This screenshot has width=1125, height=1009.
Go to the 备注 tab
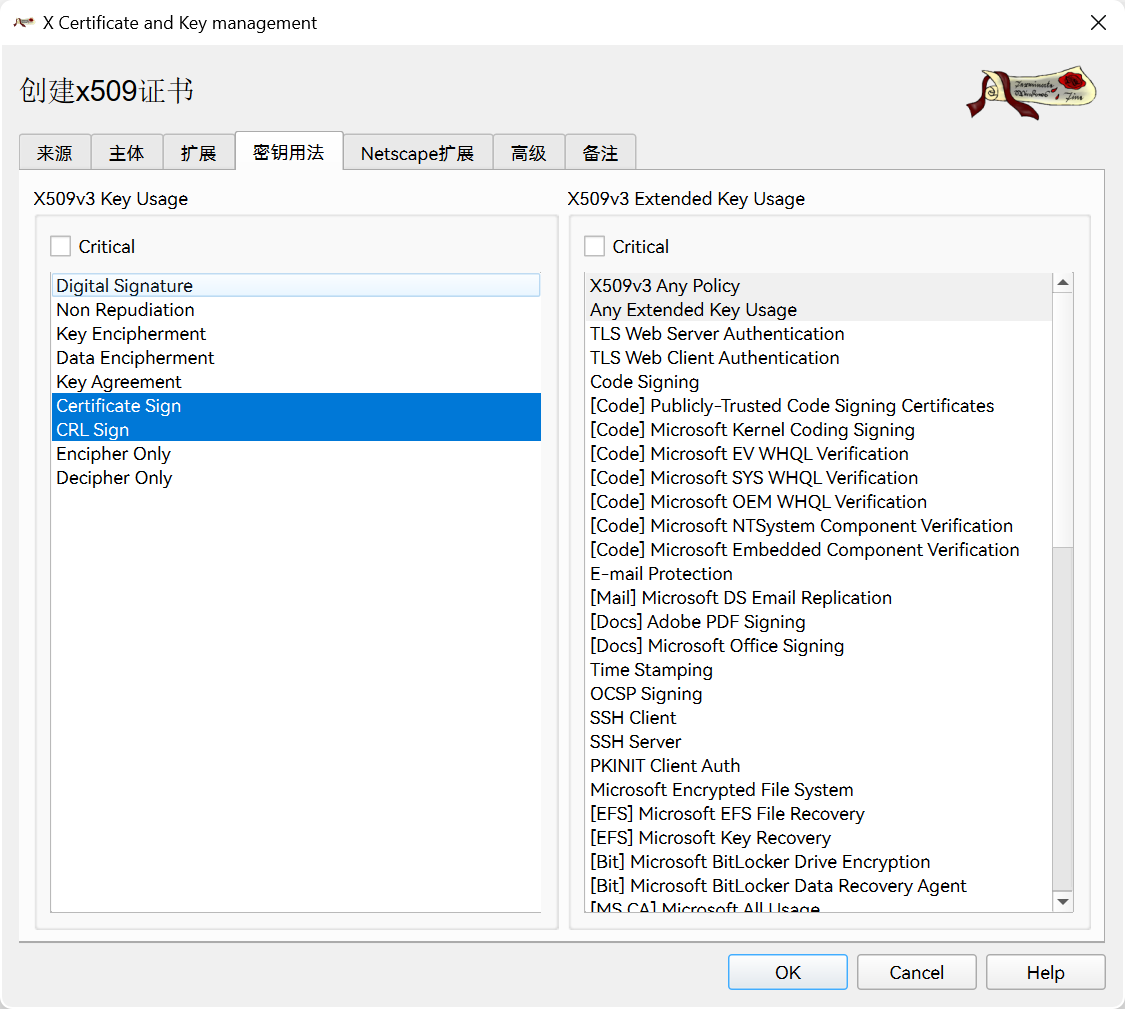pos(601,153)
